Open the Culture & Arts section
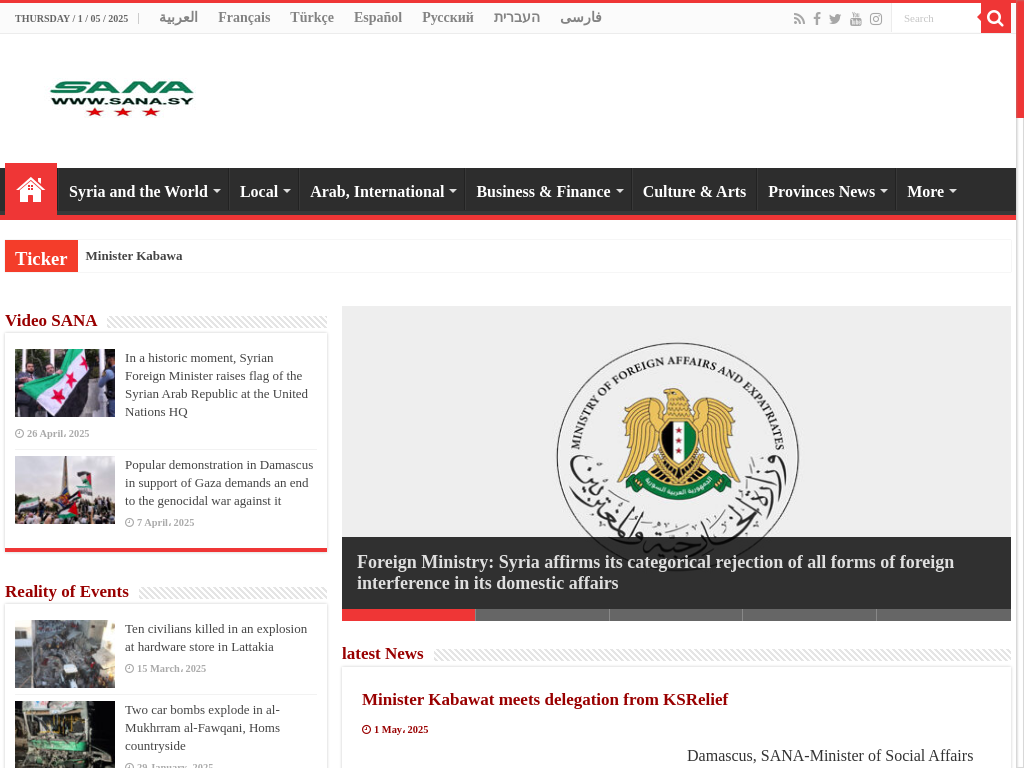1024x768 pixels. (x=694, y=191)
